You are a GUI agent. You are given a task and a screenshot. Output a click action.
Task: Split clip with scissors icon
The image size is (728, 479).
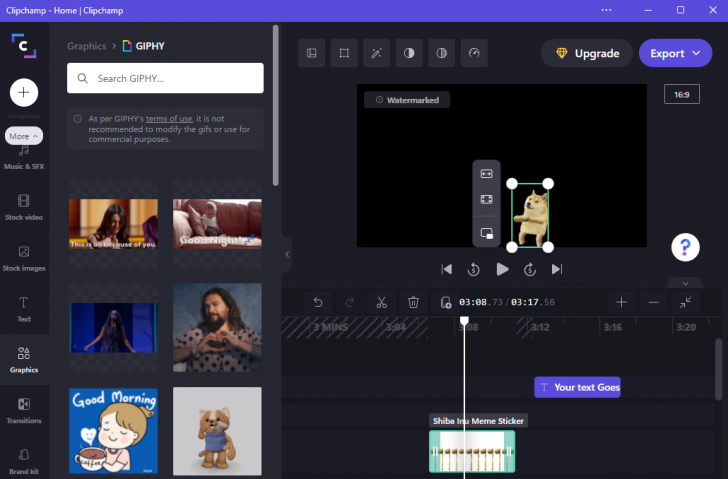(381, 303)
